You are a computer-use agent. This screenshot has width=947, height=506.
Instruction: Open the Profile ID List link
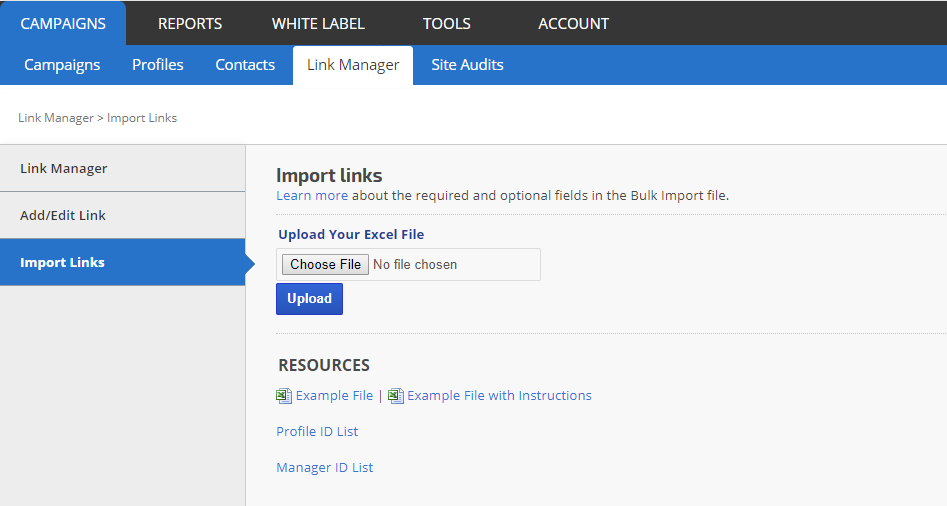[317, 432]
